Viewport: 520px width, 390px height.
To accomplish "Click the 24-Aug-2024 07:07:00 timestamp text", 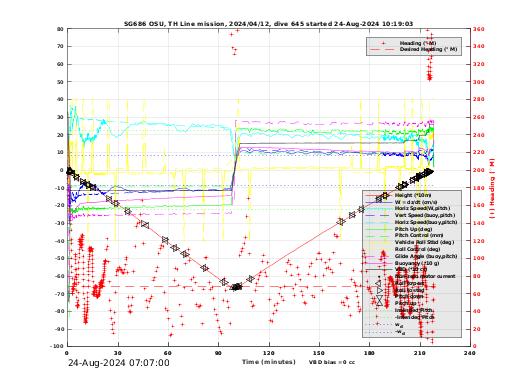I will click(119, 363).
